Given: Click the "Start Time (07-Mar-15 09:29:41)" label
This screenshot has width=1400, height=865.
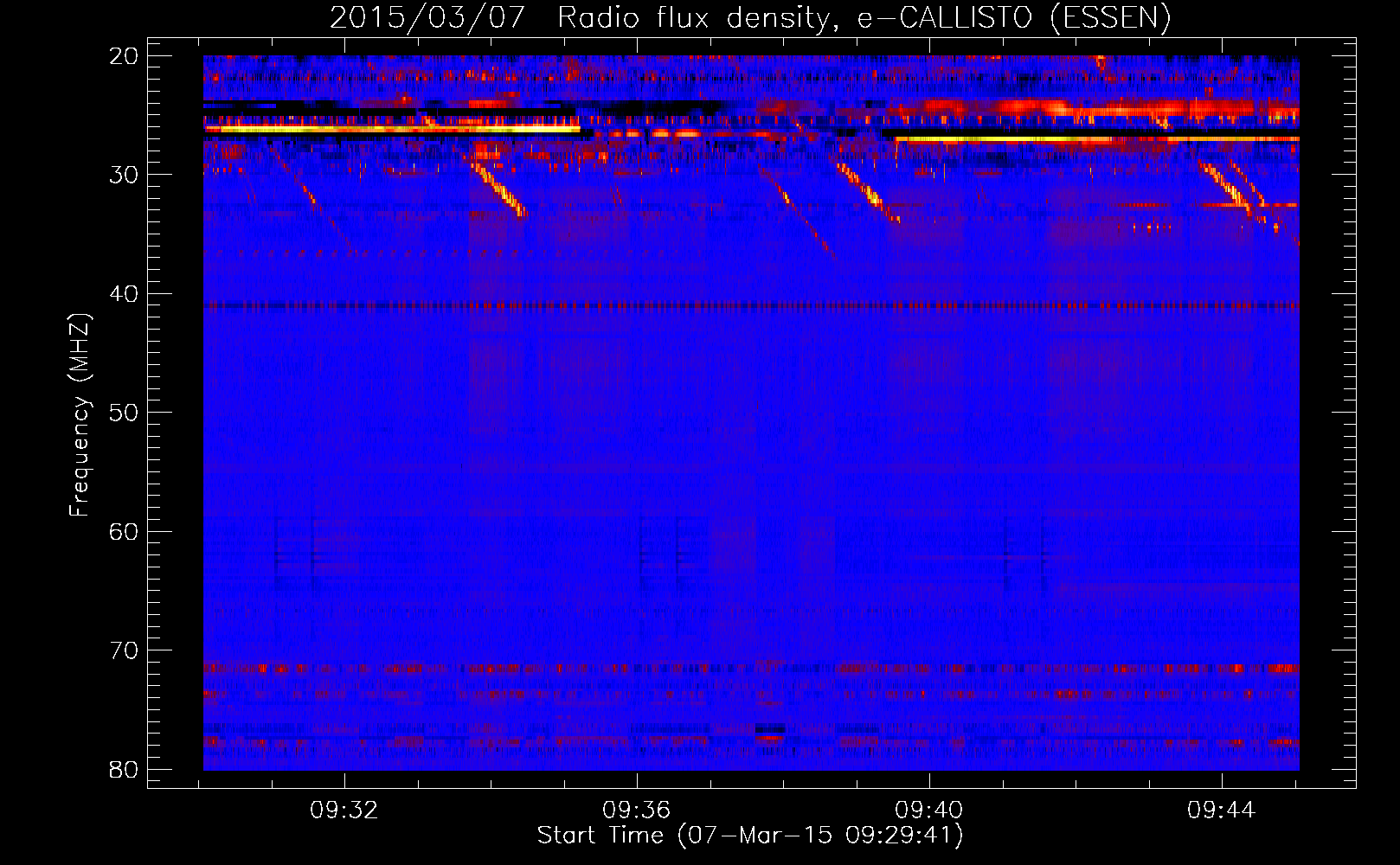Looking at the screenshot, I should coord(750,836).
